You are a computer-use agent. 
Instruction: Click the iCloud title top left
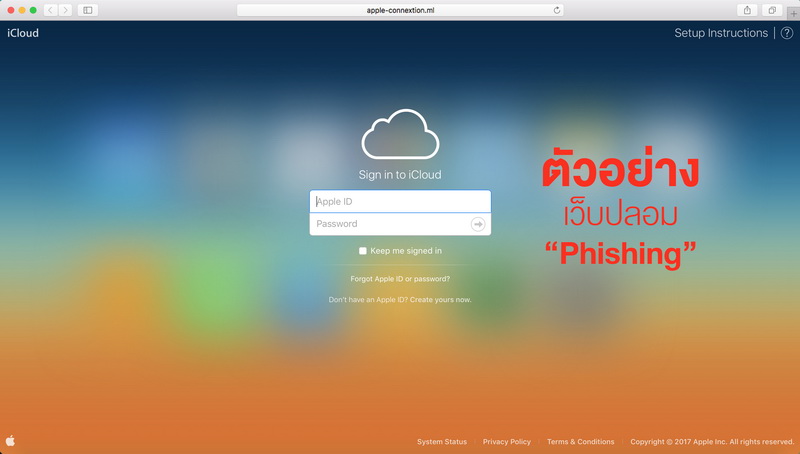(23, 33)
